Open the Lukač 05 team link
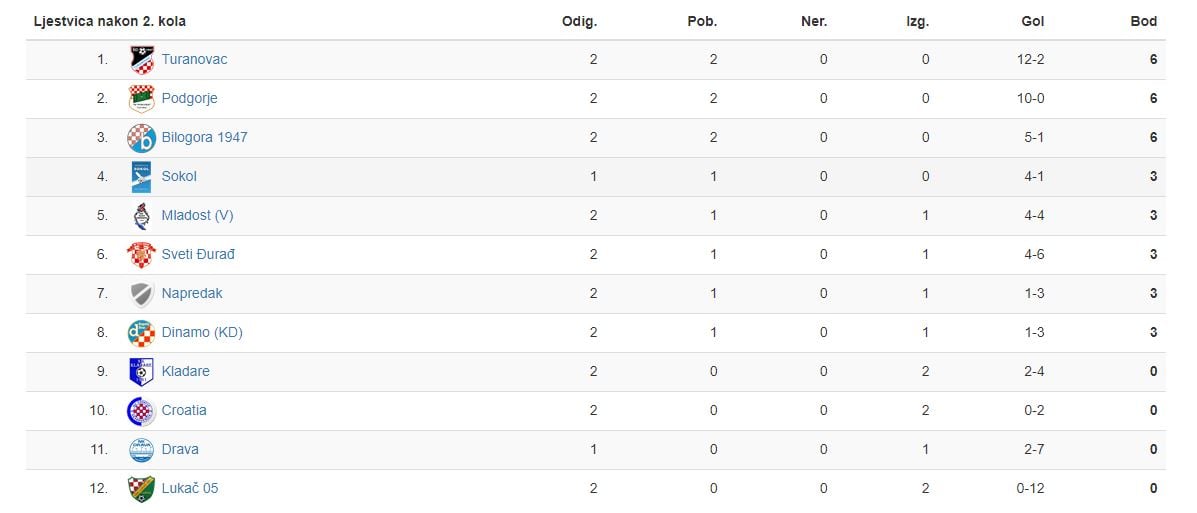The image size is (1197, 513). click(190, 489)
